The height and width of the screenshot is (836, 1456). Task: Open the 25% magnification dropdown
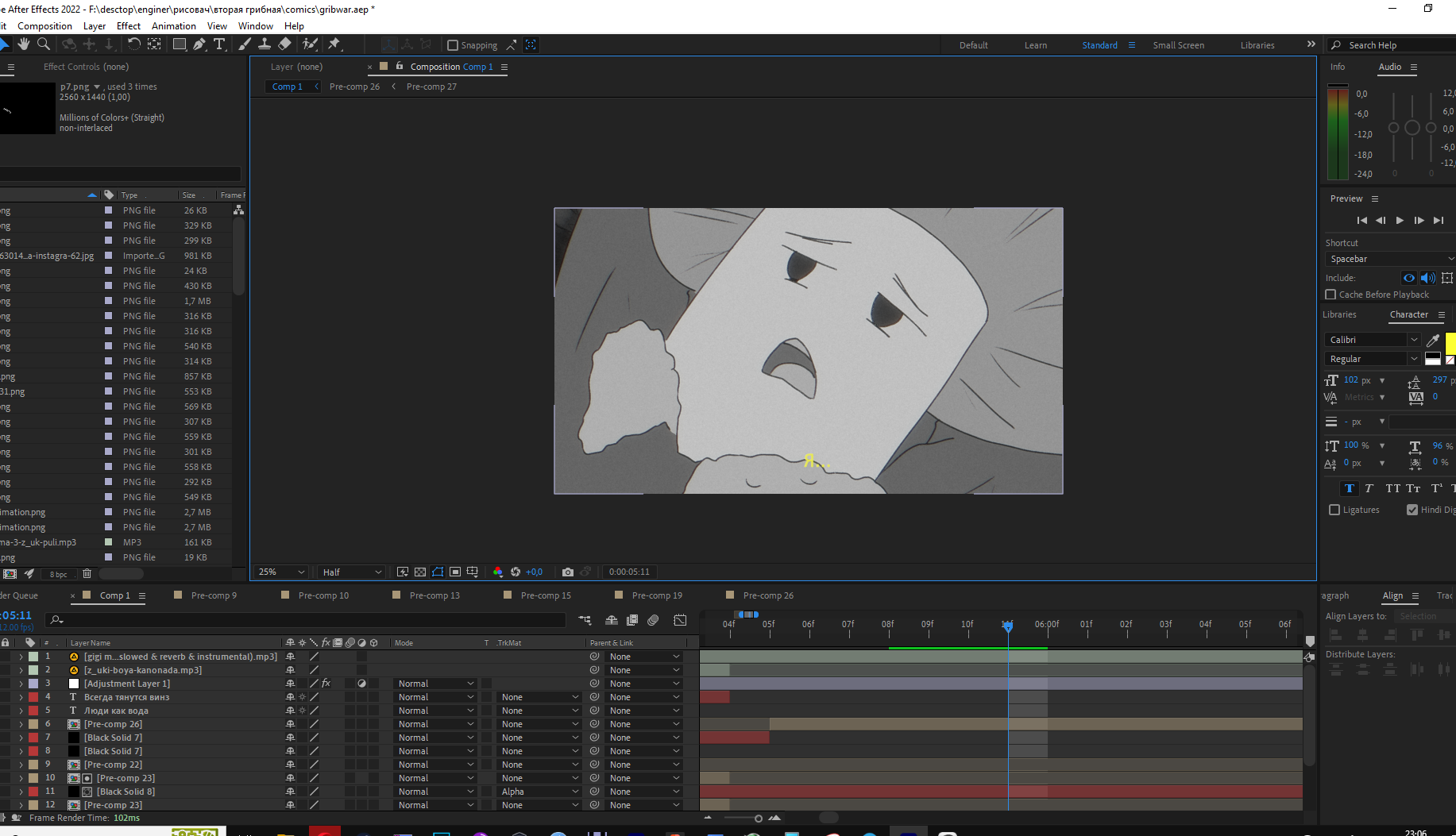(x=281, y=572)
